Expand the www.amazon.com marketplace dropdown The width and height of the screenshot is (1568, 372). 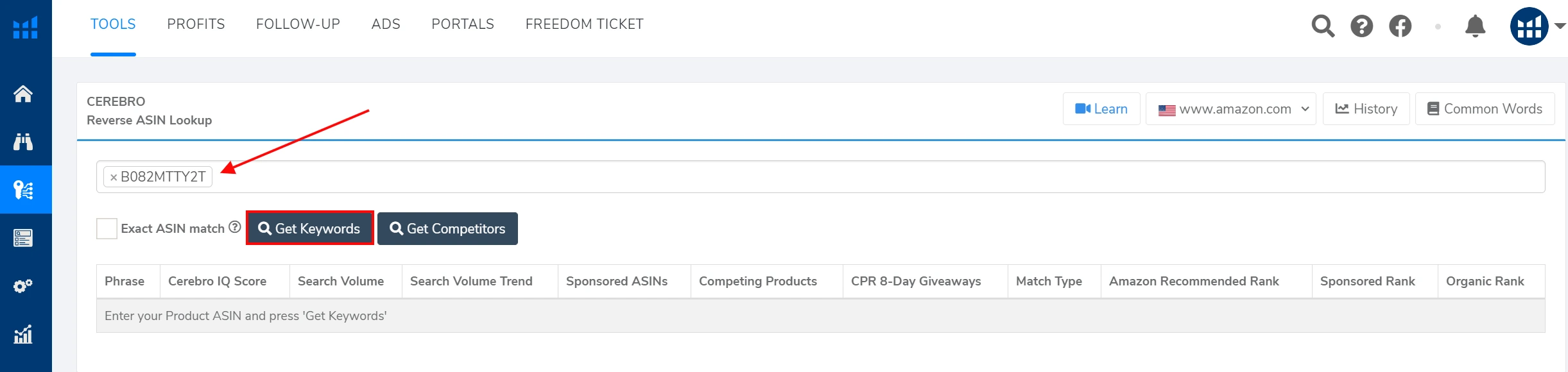(1230, 109)
